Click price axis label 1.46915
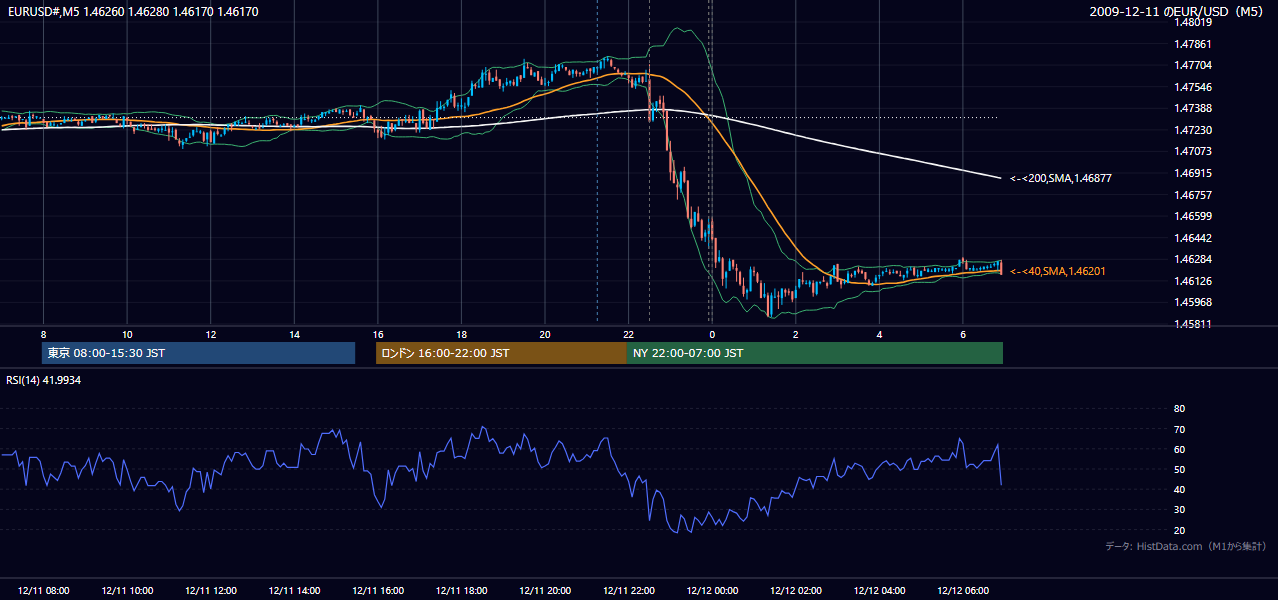1278x600 pixels. [x=1194, y=173]
